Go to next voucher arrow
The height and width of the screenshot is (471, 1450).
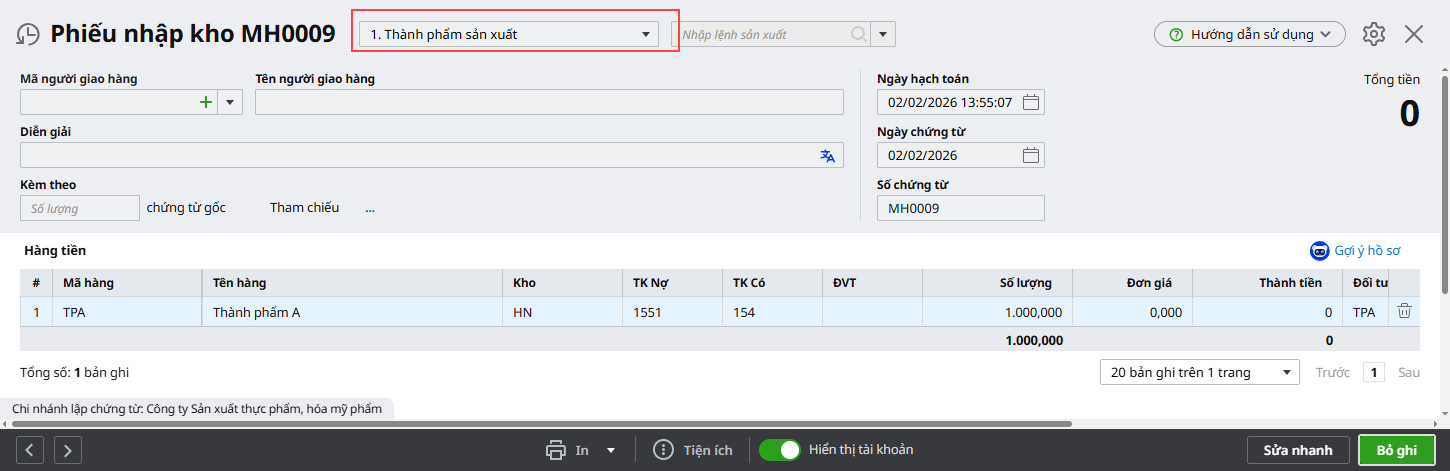click(x=67, y=450)
